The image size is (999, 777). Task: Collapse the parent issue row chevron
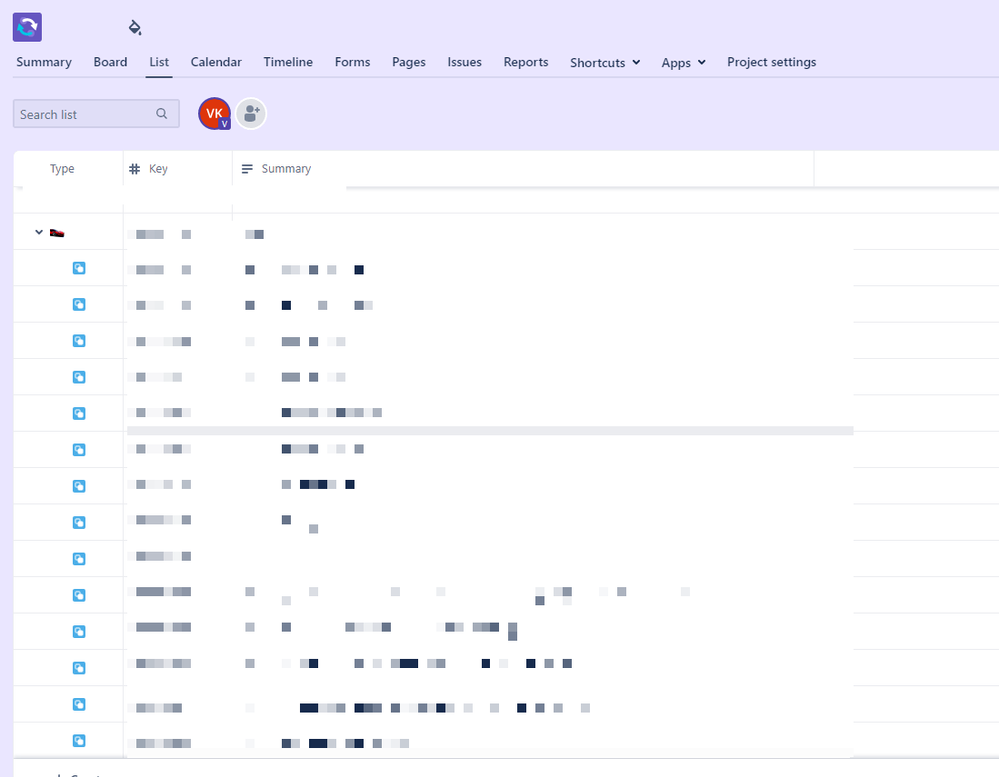[x=39, y=232]
